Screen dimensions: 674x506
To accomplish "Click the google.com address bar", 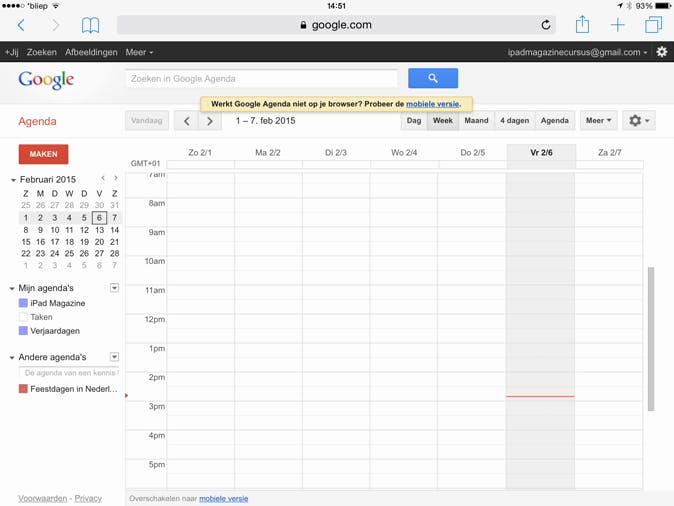I will pyautogui.click(x=336, y=25).
